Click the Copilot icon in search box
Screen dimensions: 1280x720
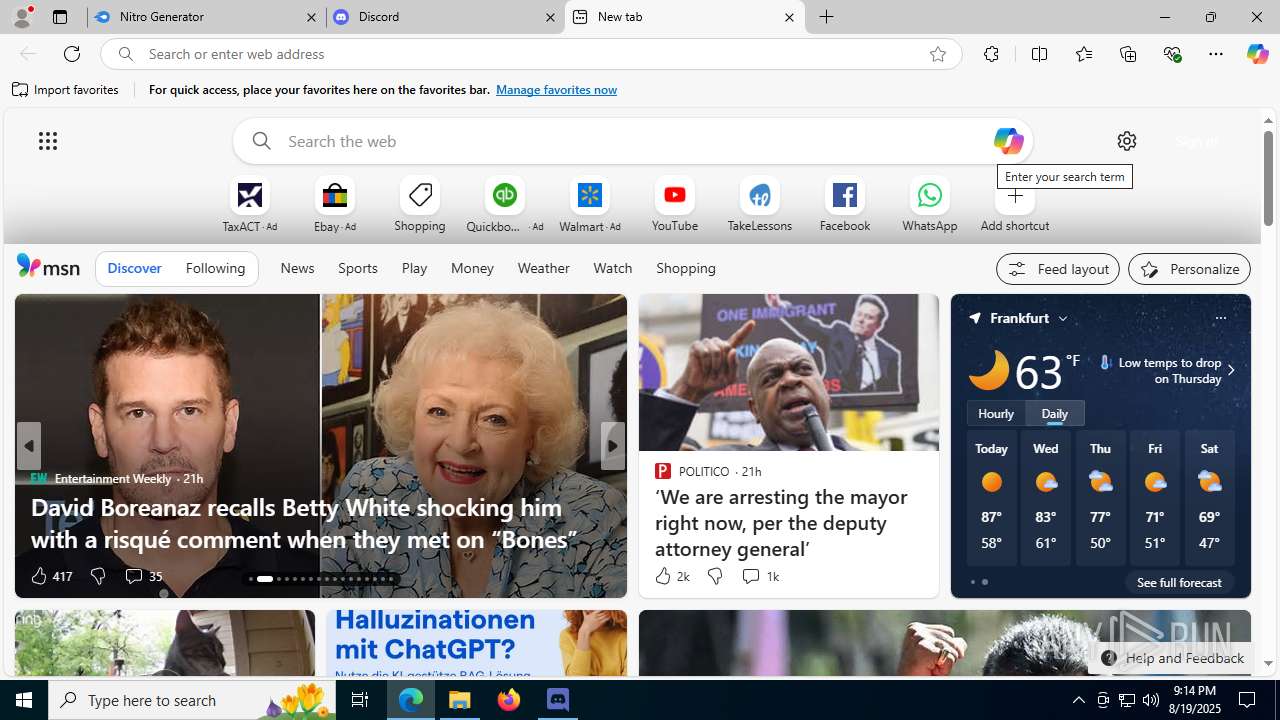point(1008,141)
